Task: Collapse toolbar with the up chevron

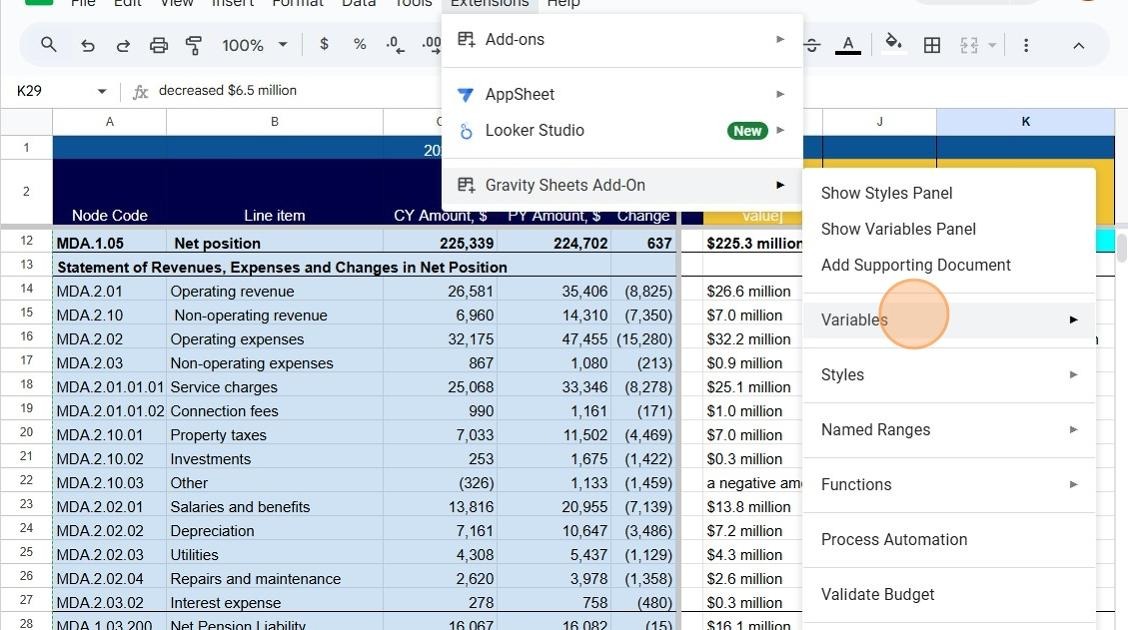Action: (1078, 45)
